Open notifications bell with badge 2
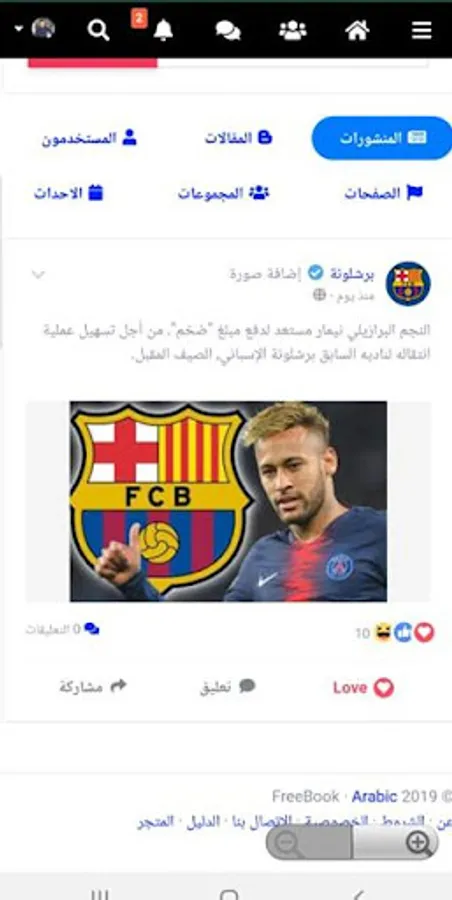 (x=163, y=30)
